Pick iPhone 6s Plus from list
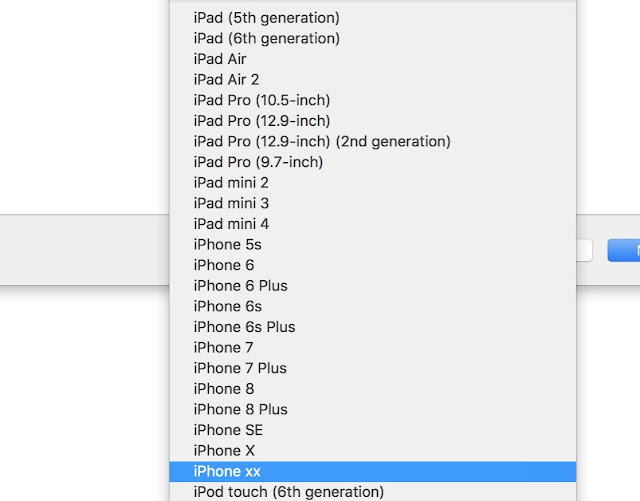 click(x=372, y=327)
